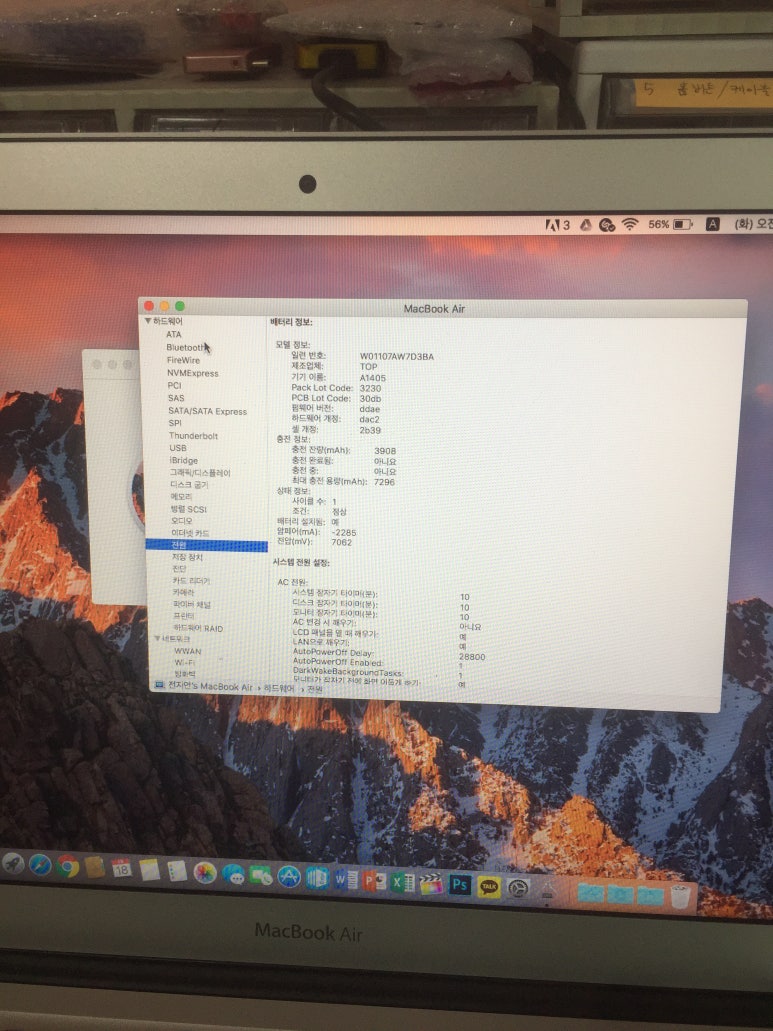This screenshot has height=1031, width=773.
Task: Launch Final Cut Pro clapperboard icon
Action: tap(431, 883)
